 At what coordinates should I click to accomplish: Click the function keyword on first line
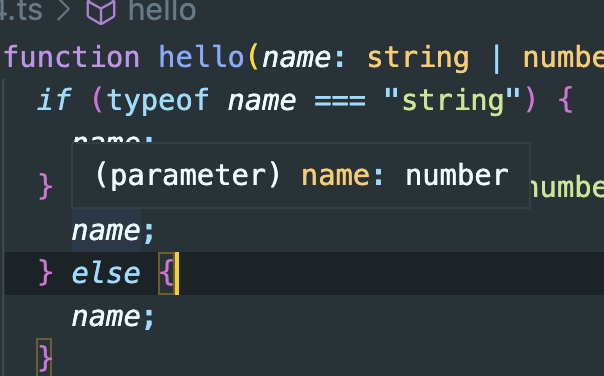tap(72, 57)
